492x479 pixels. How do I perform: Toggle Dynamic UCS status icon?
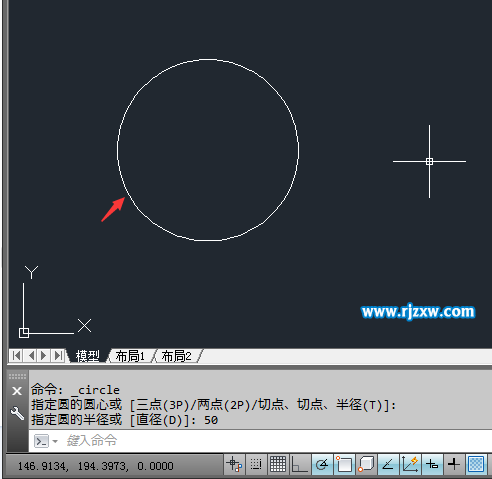click(410, 464)
